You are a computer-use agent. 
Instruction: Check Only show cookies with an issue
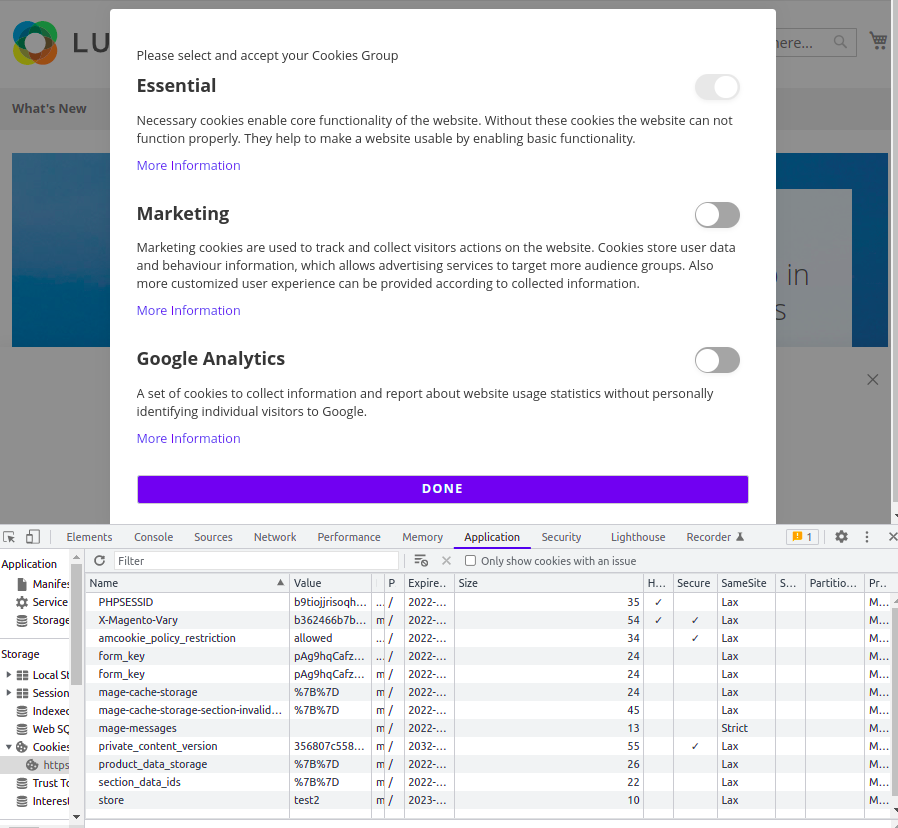pos(470,561)
